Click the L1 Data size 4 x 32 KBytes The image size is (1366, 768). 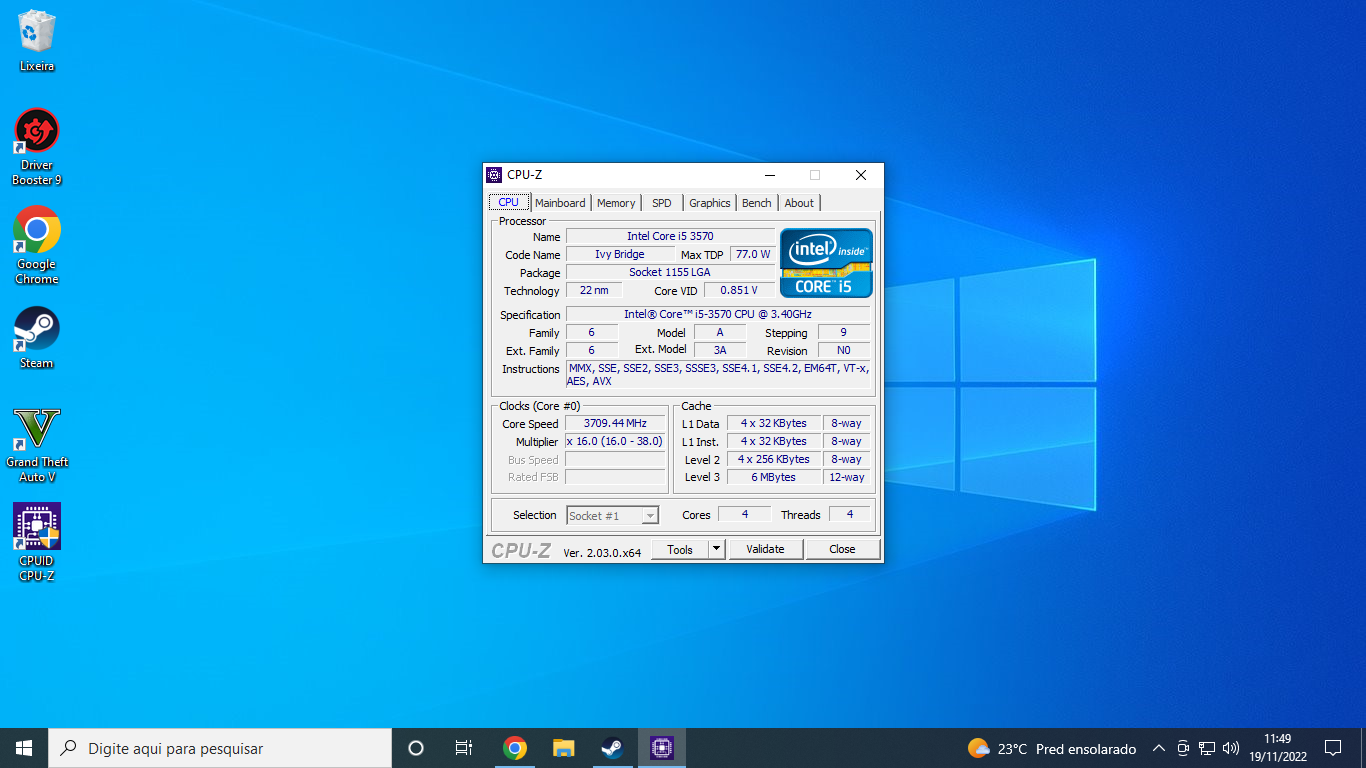(x=773, y=423)
